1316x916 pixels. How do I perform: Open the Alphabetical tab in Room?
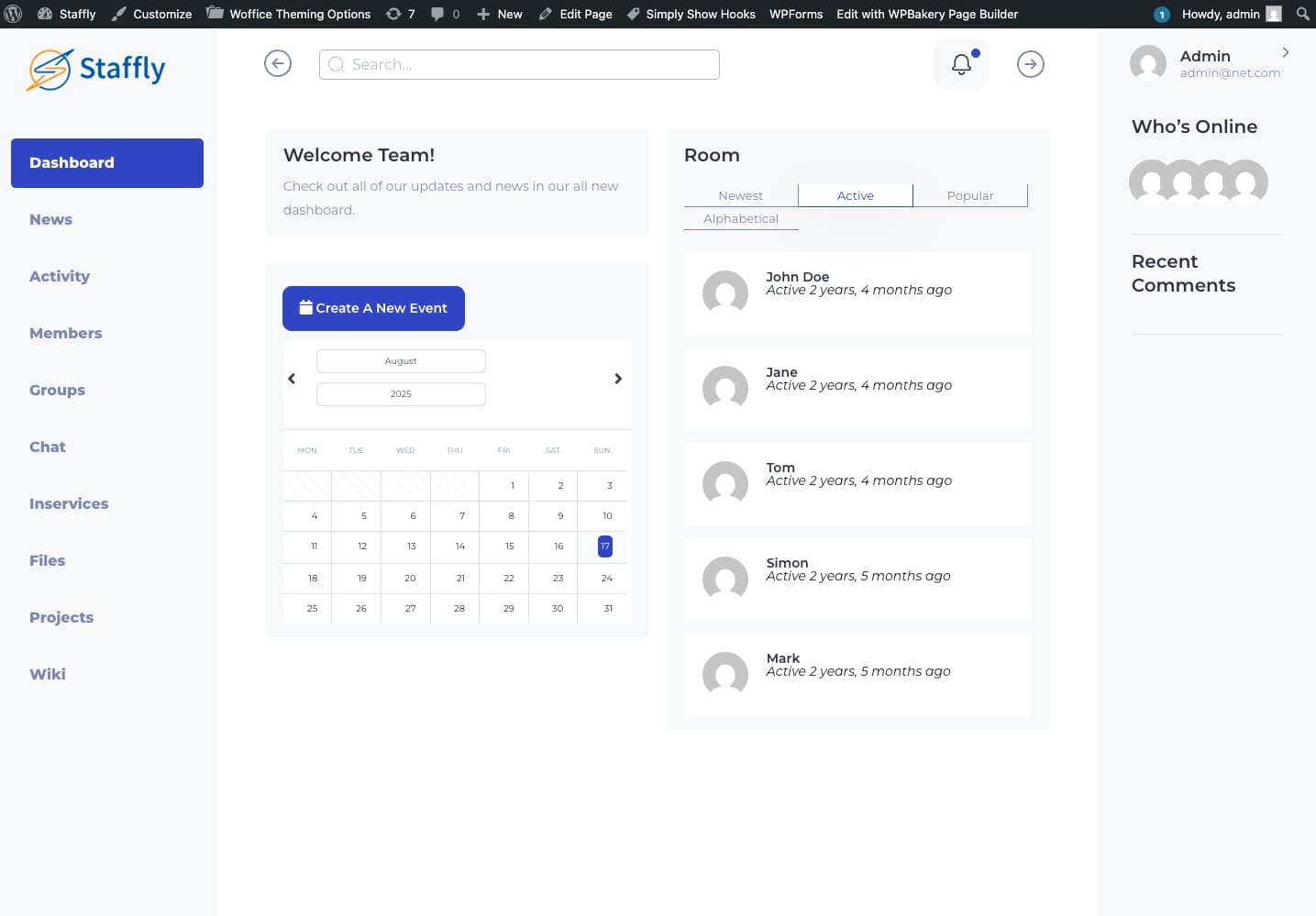pyautogui.click(x=740, y=218)
